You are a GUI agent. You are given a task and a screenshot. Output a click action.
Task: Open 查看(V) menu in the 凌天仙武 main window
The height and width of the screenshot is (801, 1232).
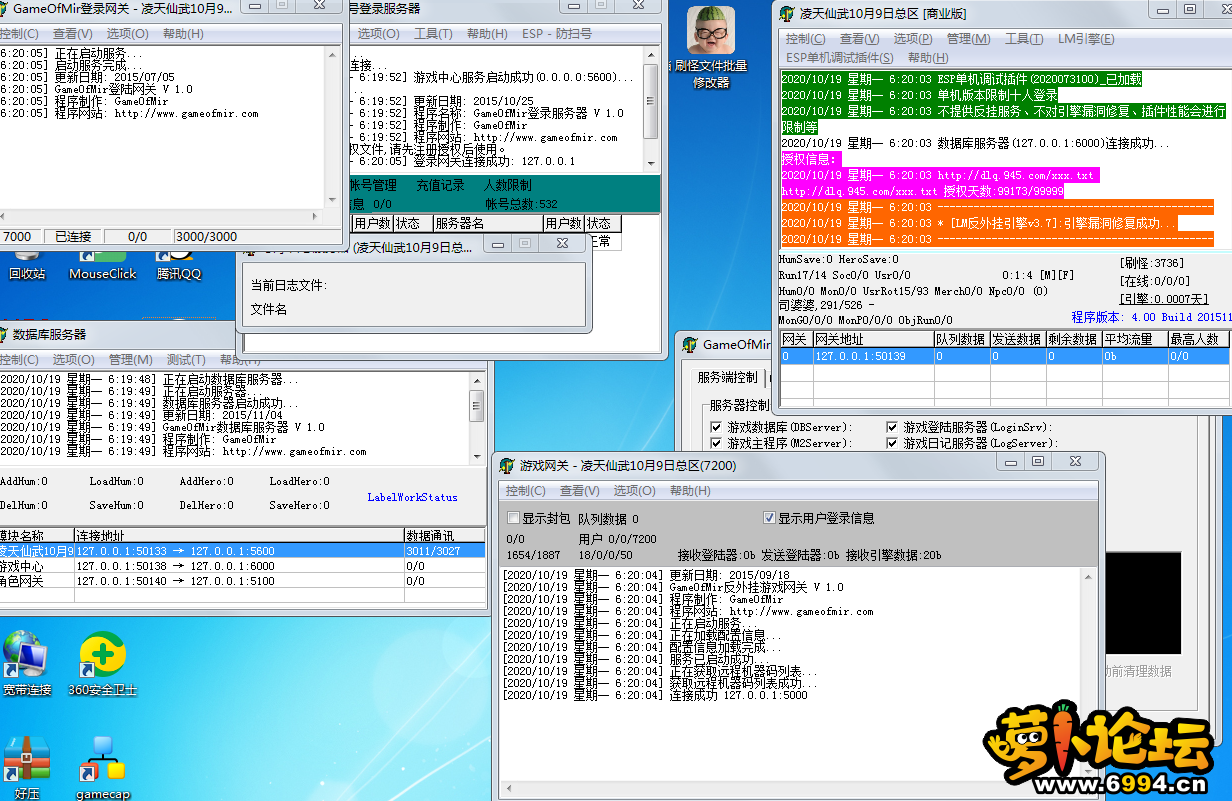pos(860,39)
